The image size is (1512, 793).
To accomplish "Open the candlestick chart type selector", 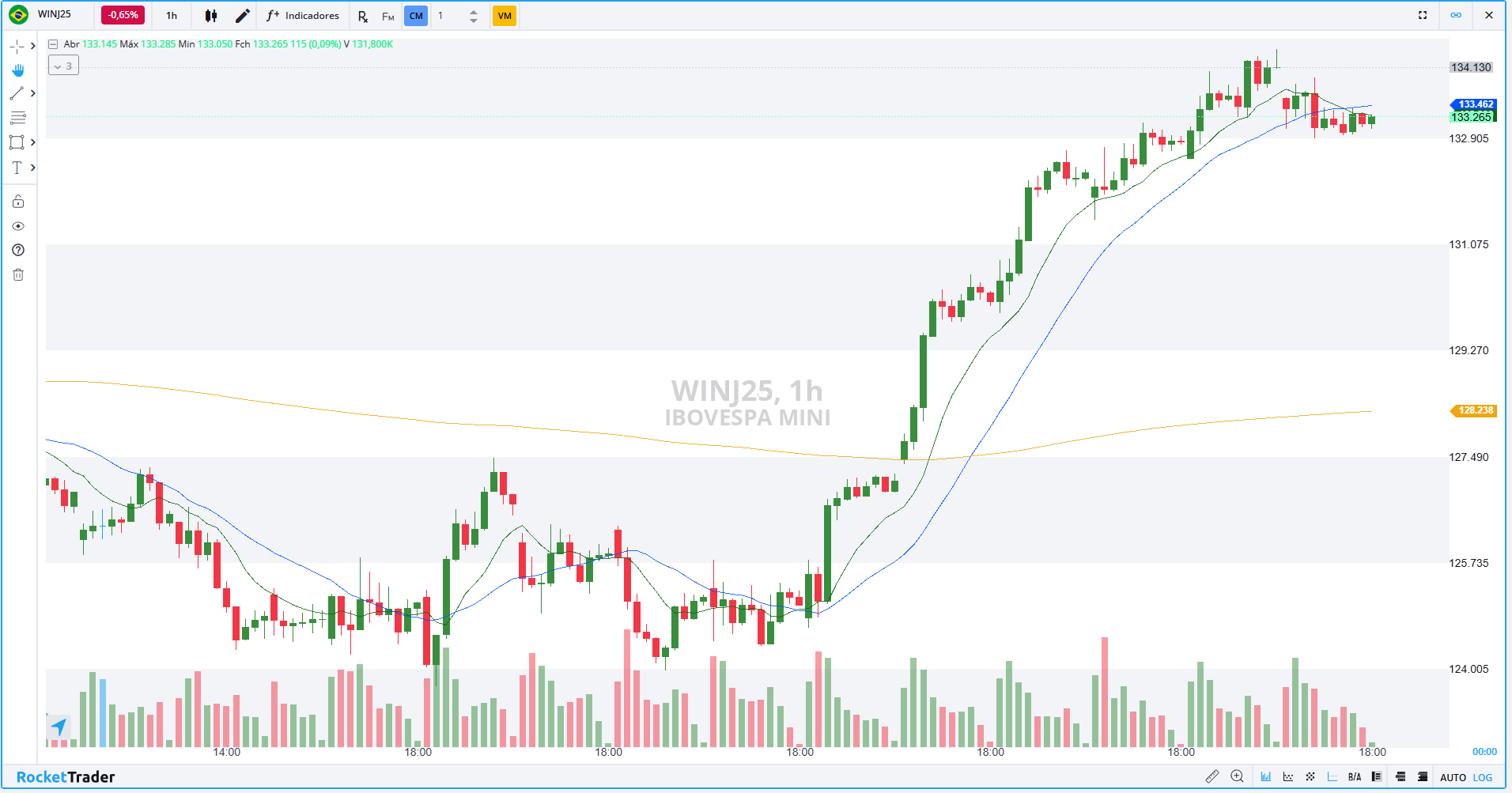I will pyautogui.click(x=211, y=16).
